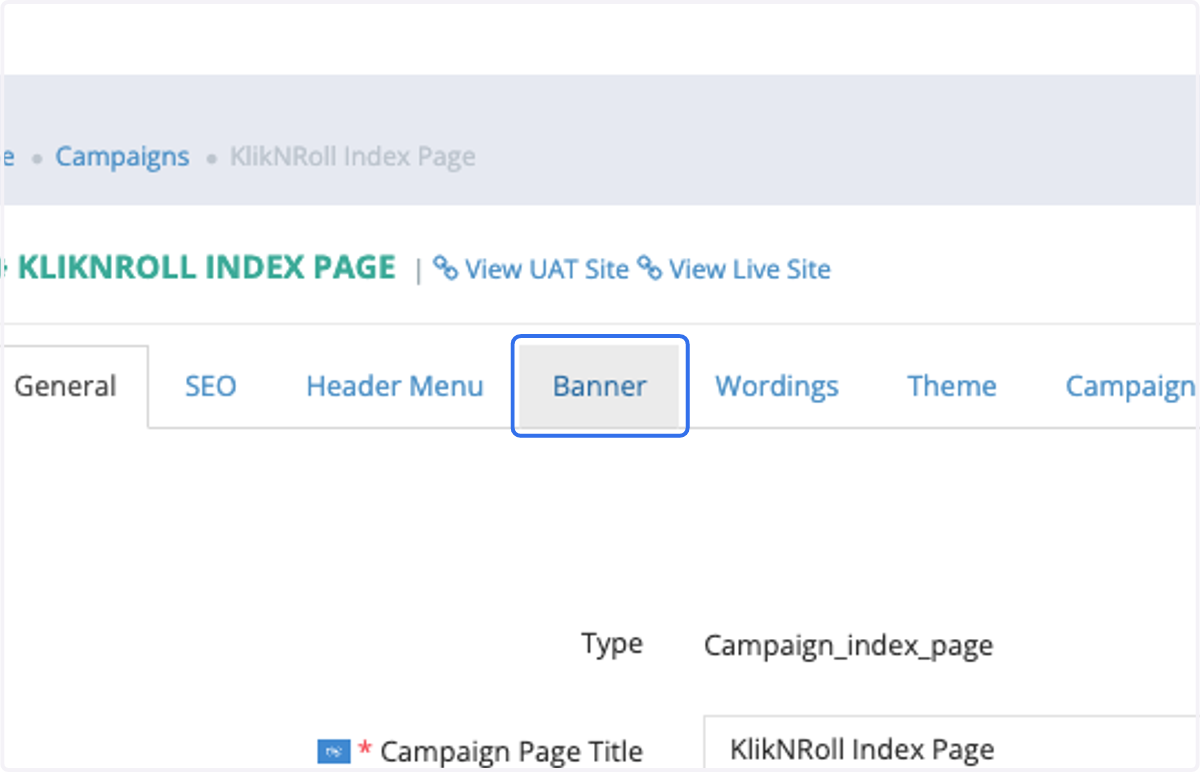This screenshot has width=1200, height=772.
Task: Open the Theme tab
Action: point(952,386)
